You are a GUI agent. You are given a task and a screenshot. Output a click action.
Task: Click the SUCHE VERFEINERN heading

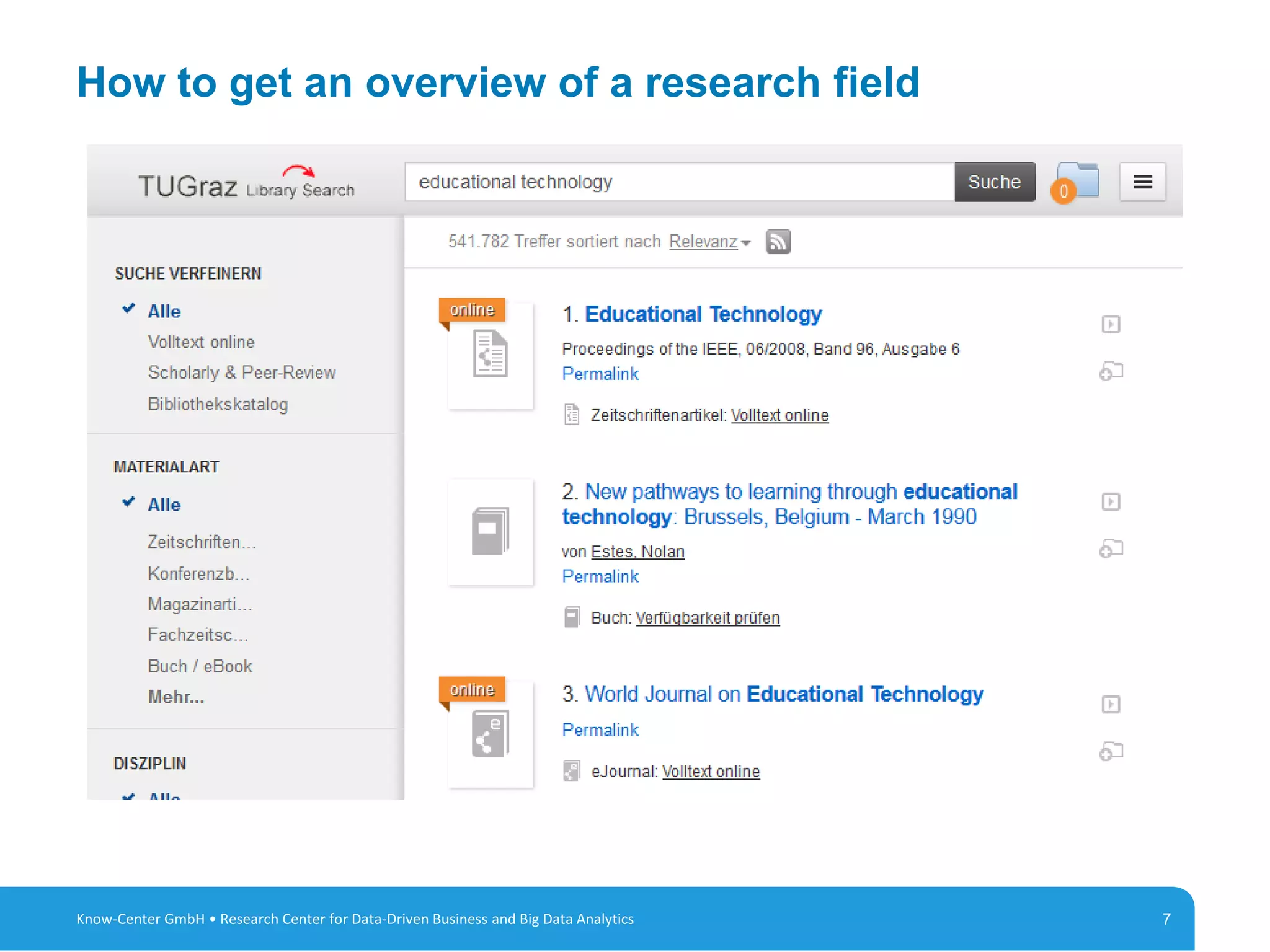[x=188, y=273]
